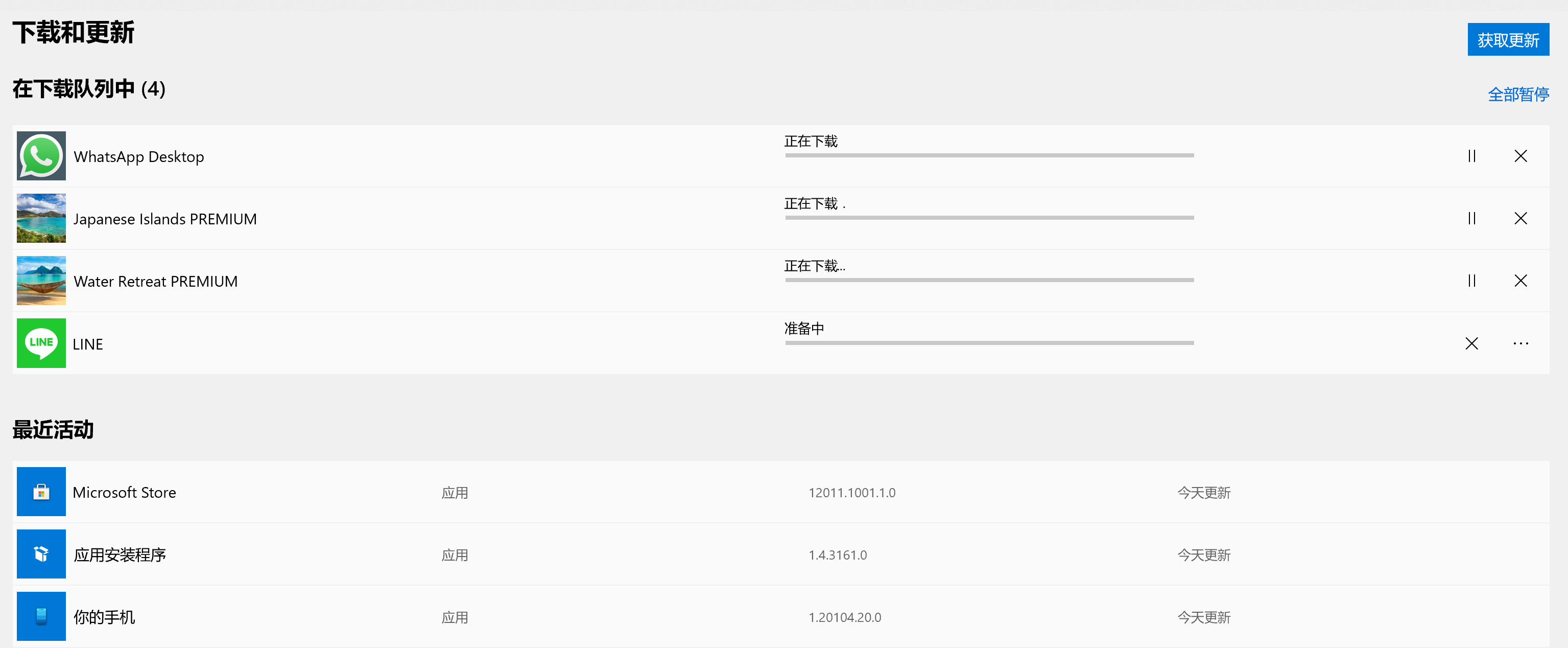The image size is (1568, 648).
Task: Cancel the Japanese Islands PREMIUM download
Action: point(1520,218)
